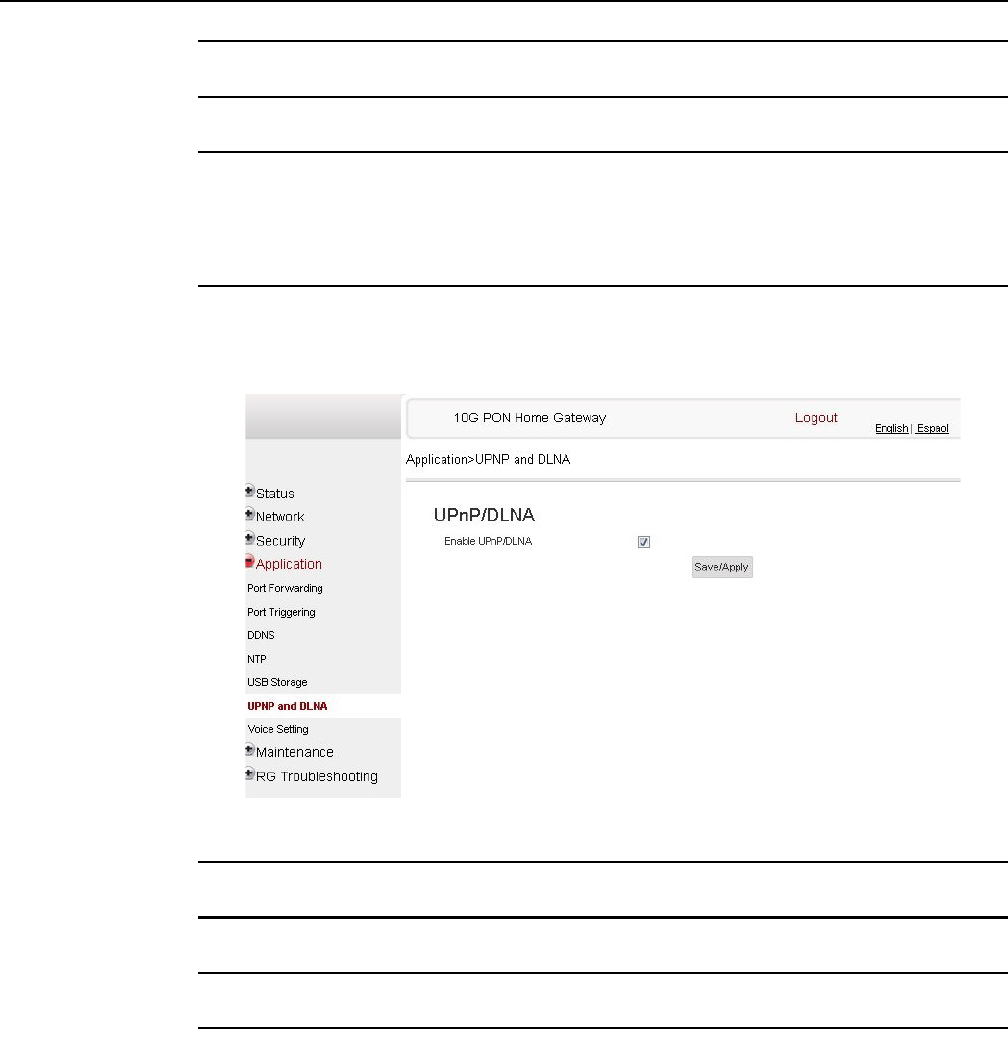Open the NTP settings page
The image size is (1008, 1038).
pyautogui.click(x=257, y=659)
